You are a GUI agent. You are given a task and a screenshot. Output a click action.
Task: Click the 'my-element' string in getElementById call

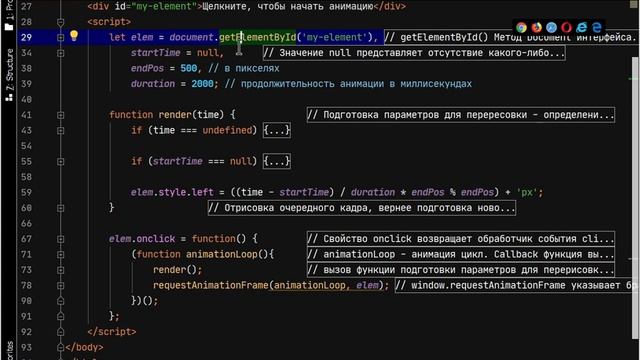click(335, 37)
